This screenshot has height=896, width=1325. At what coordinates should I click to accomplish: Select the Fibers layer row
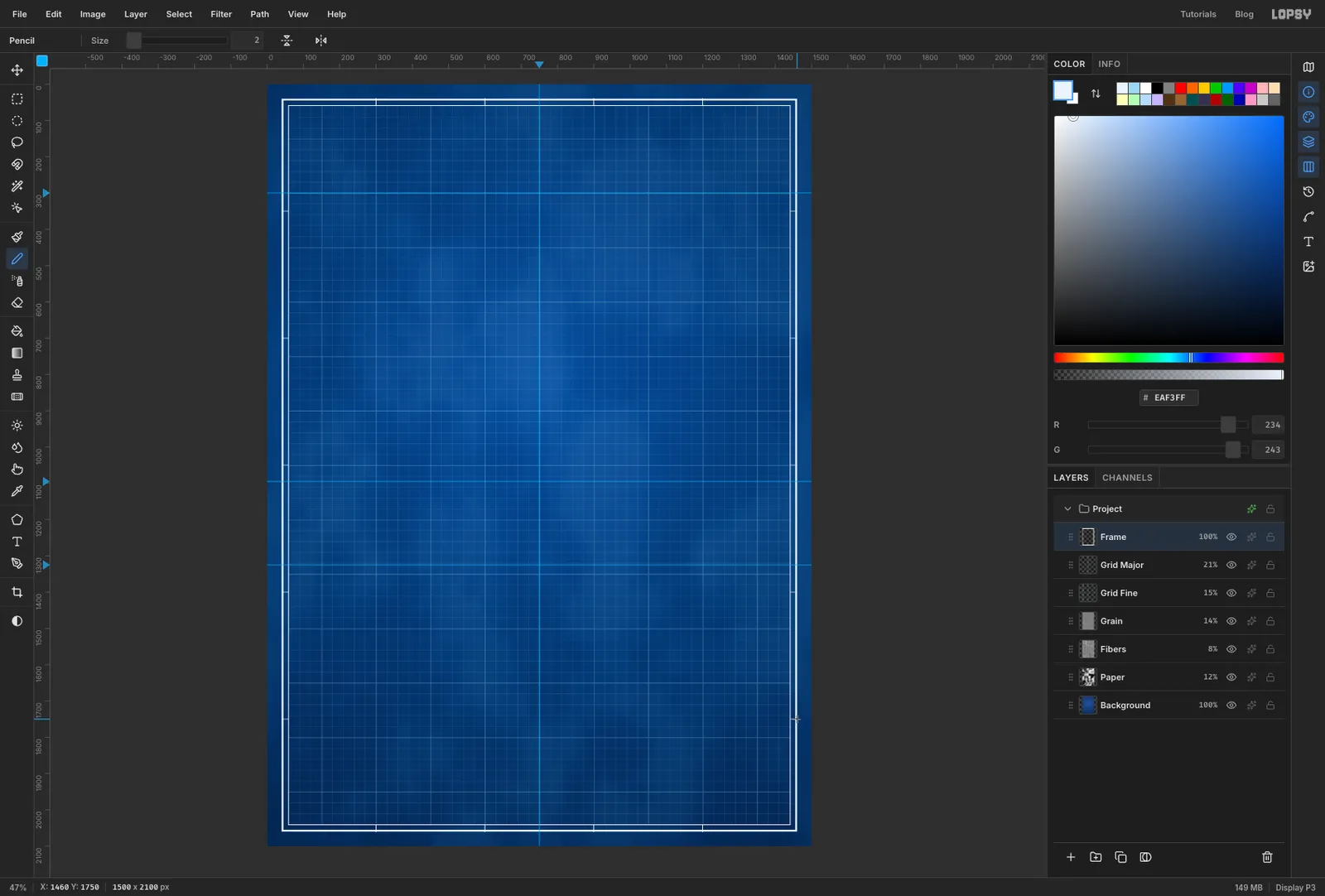[x=1168, y=649]
